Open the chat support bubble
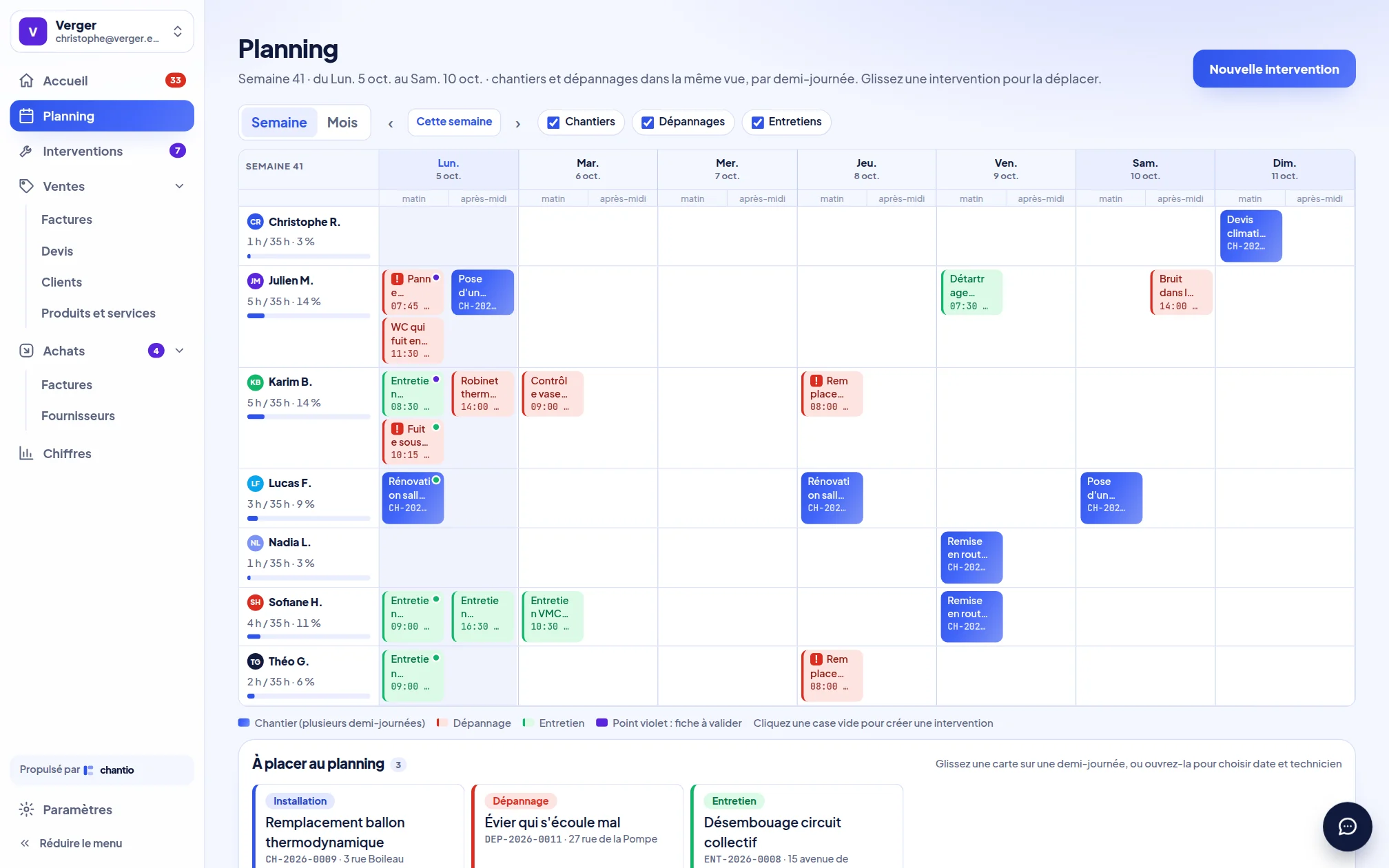1389x868 pixels. tap(1347, 826)
